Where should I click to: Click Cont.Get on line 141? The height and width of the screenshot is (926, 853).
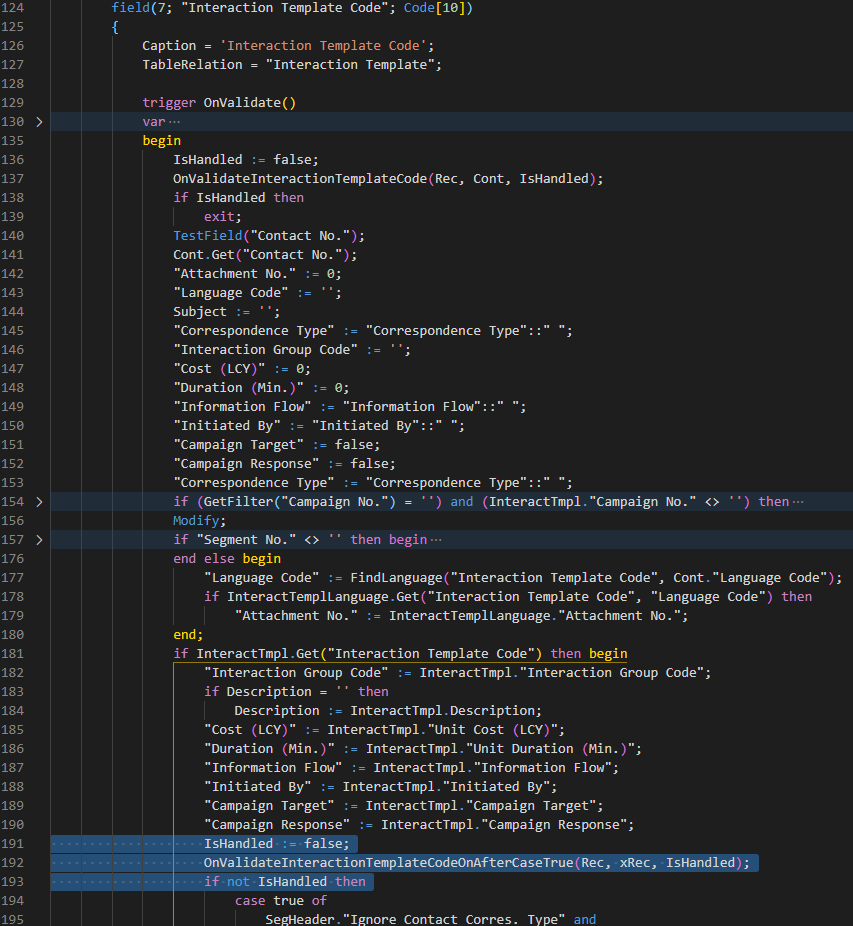click(204, 255)
